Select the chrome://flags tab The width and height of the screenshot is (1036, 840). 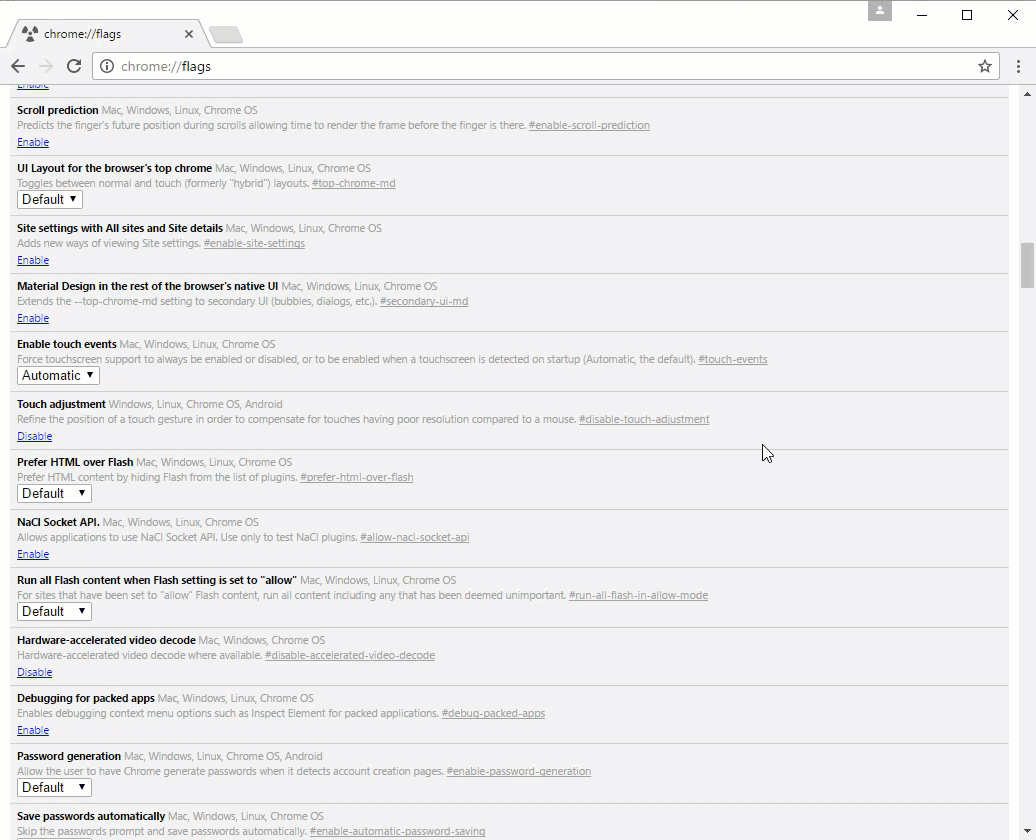[x=100, y=34]
